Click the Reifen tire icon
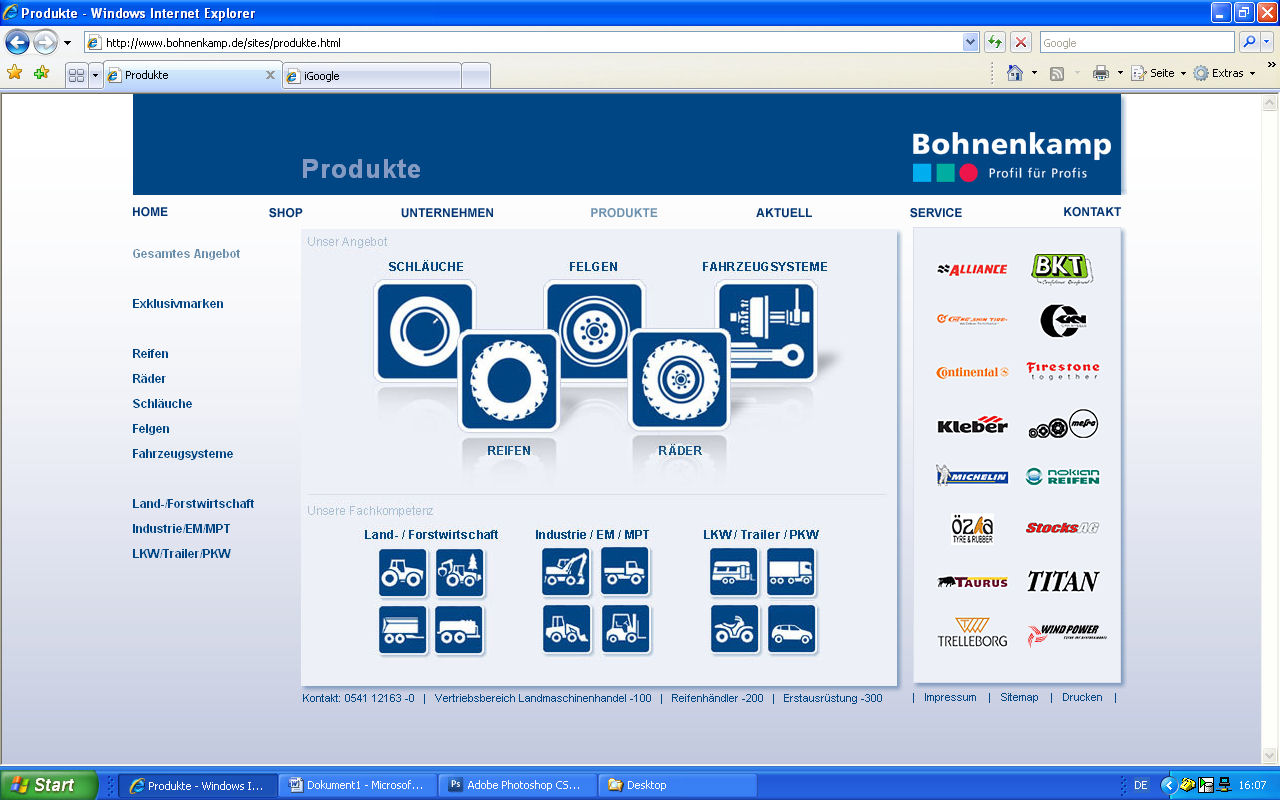Image resolution: width=1280 pixels, height=800 pixels. point(508,381)
